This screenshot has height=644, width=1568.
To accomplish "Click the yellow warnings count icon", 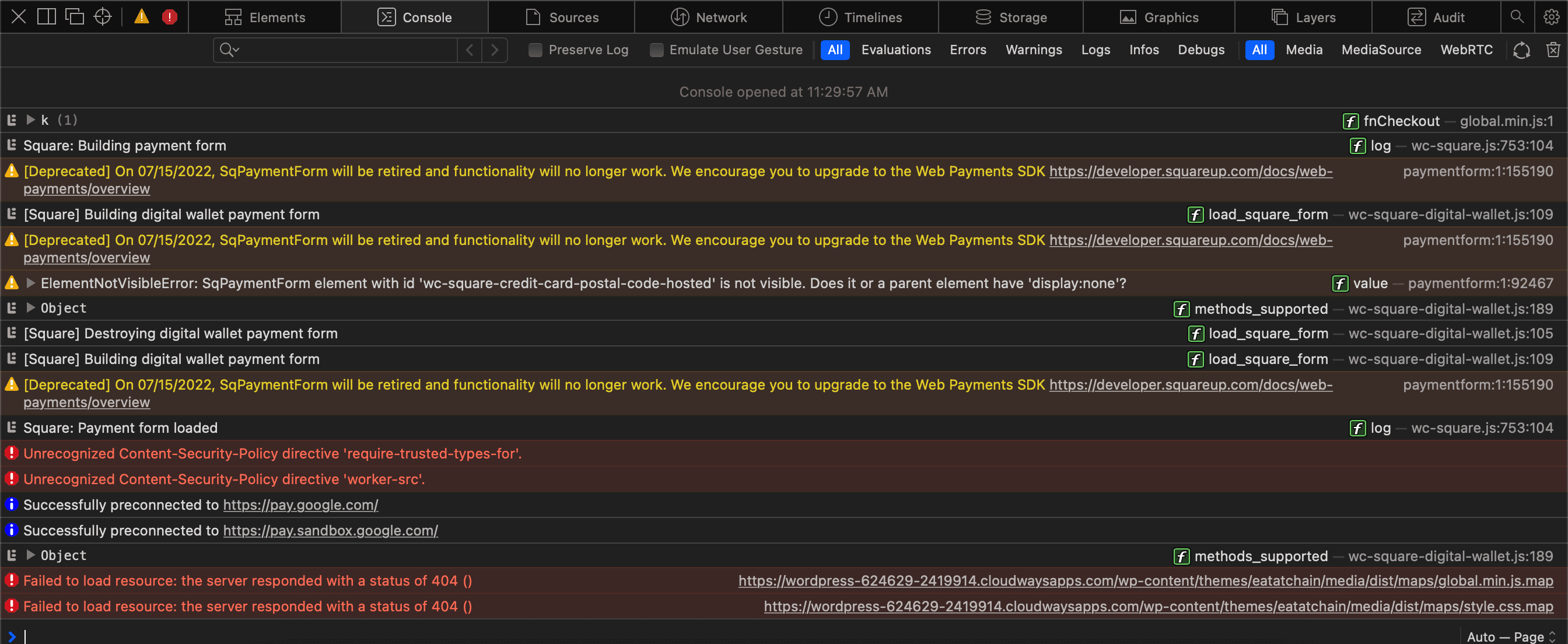I will pyautogui.click(x=141, y=16).
